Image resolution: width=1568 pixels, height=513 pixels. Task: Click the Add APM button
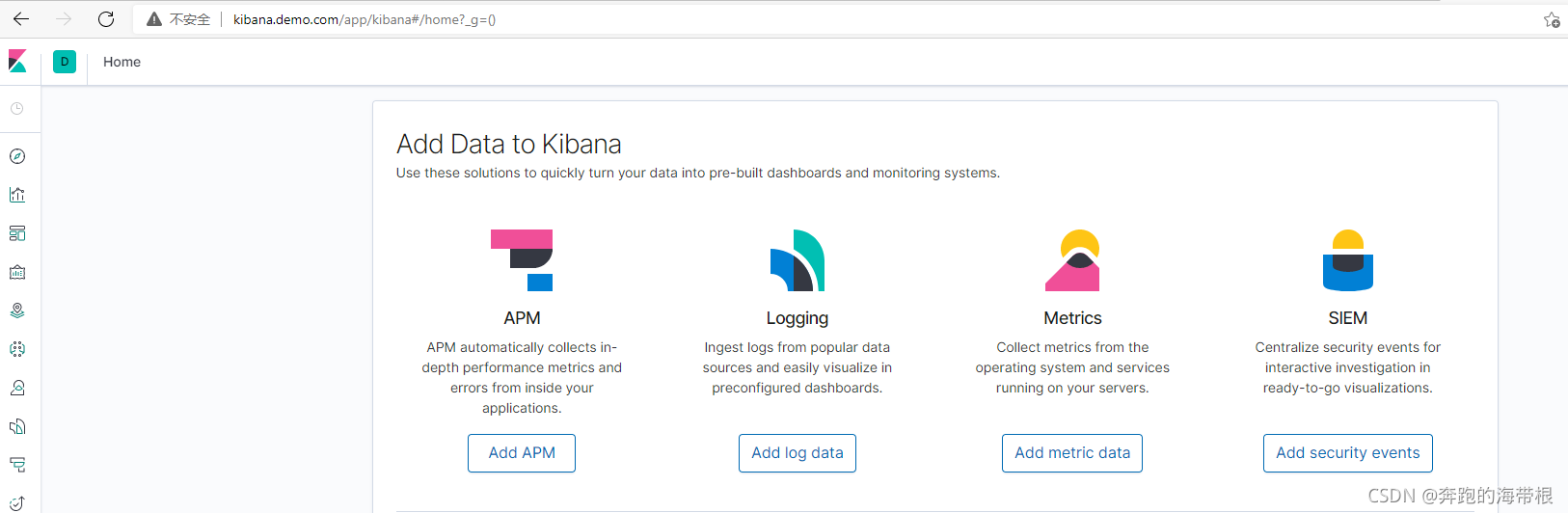coord(522,453)
